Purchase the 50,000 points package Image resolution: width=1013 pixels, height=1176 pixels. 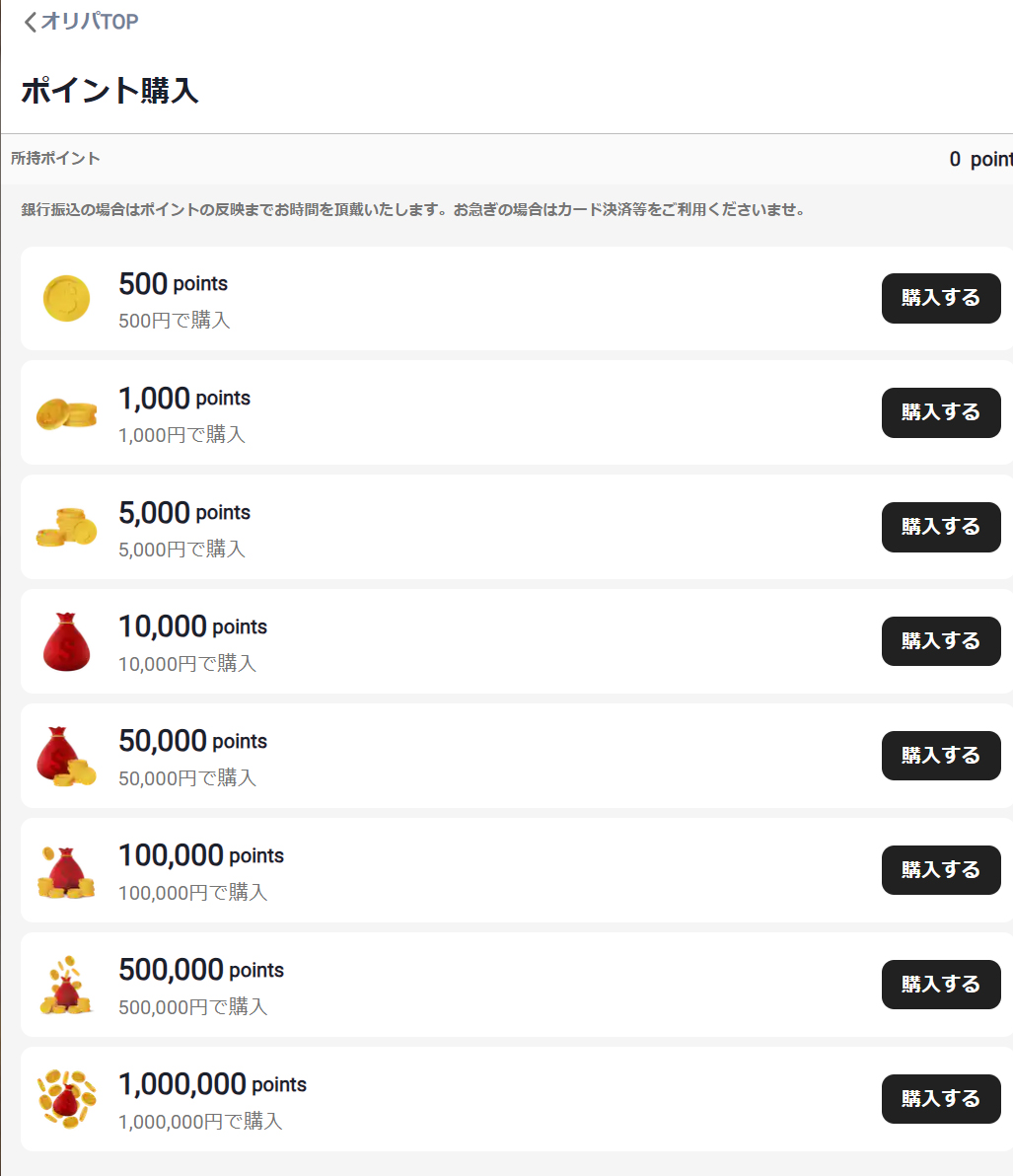941,756
